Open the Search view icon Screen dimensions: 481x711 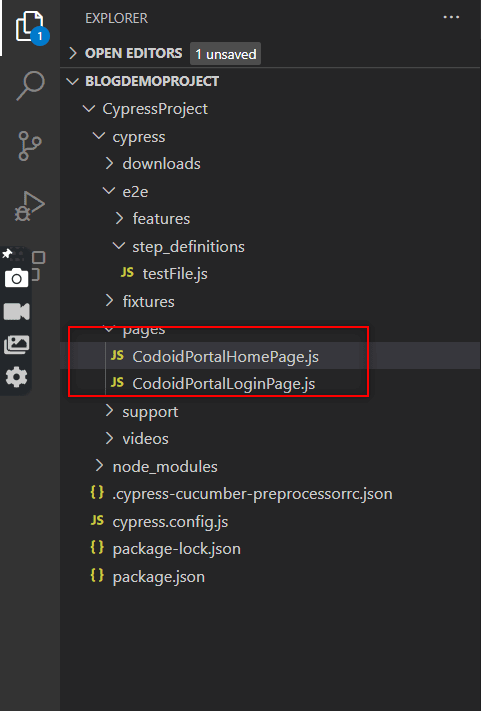point(30,85)
